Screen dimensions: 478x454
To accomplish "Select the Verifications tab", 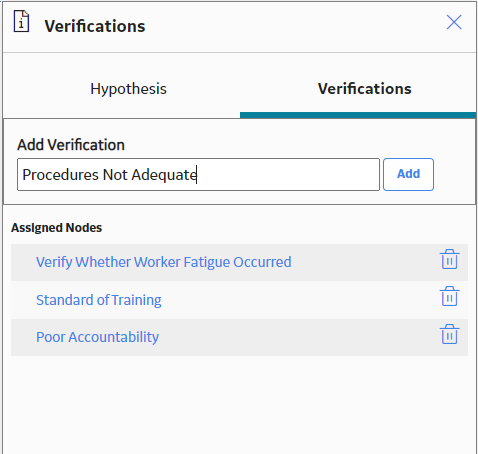I will pos(365,89).
